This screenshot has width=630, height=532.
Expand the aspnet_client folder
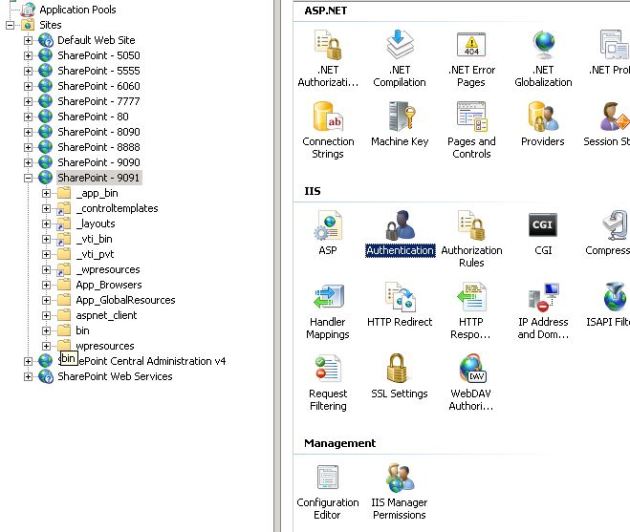pos(46,316)
